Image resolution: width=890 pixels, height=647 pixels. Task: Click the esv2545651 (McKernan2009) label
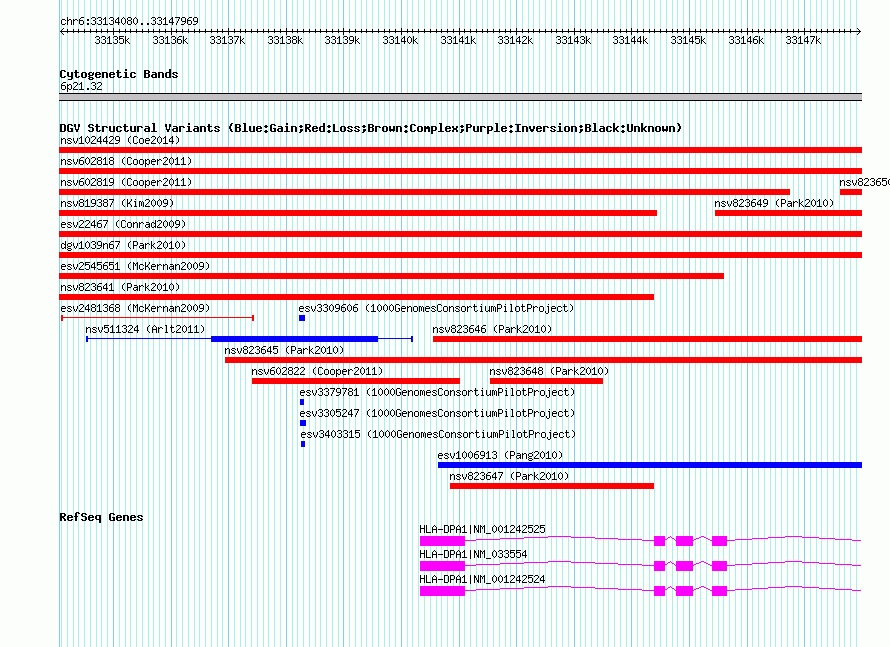(135, 266)
